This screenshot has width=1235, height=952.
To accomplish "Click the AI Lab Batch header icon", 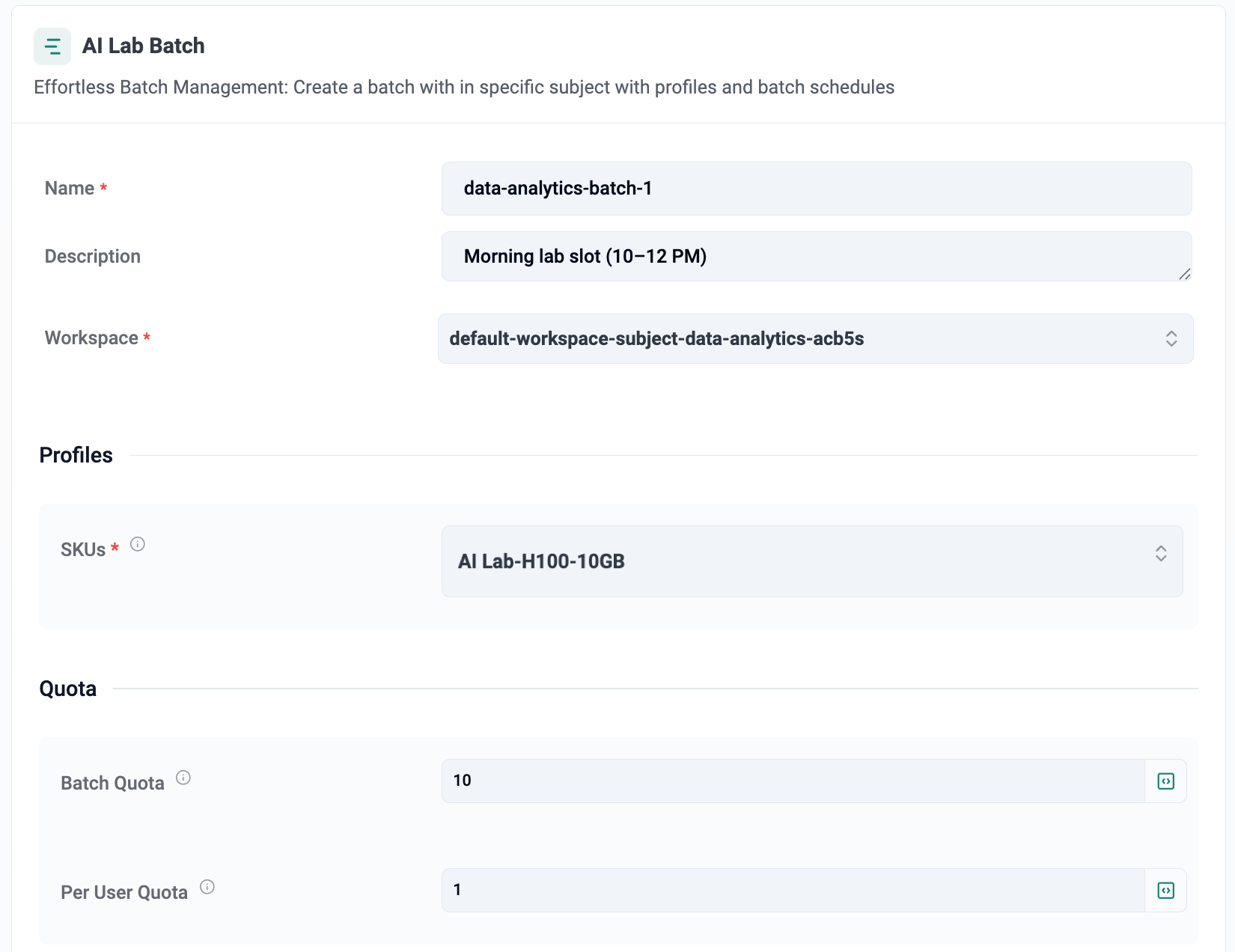I will point(52,46).
